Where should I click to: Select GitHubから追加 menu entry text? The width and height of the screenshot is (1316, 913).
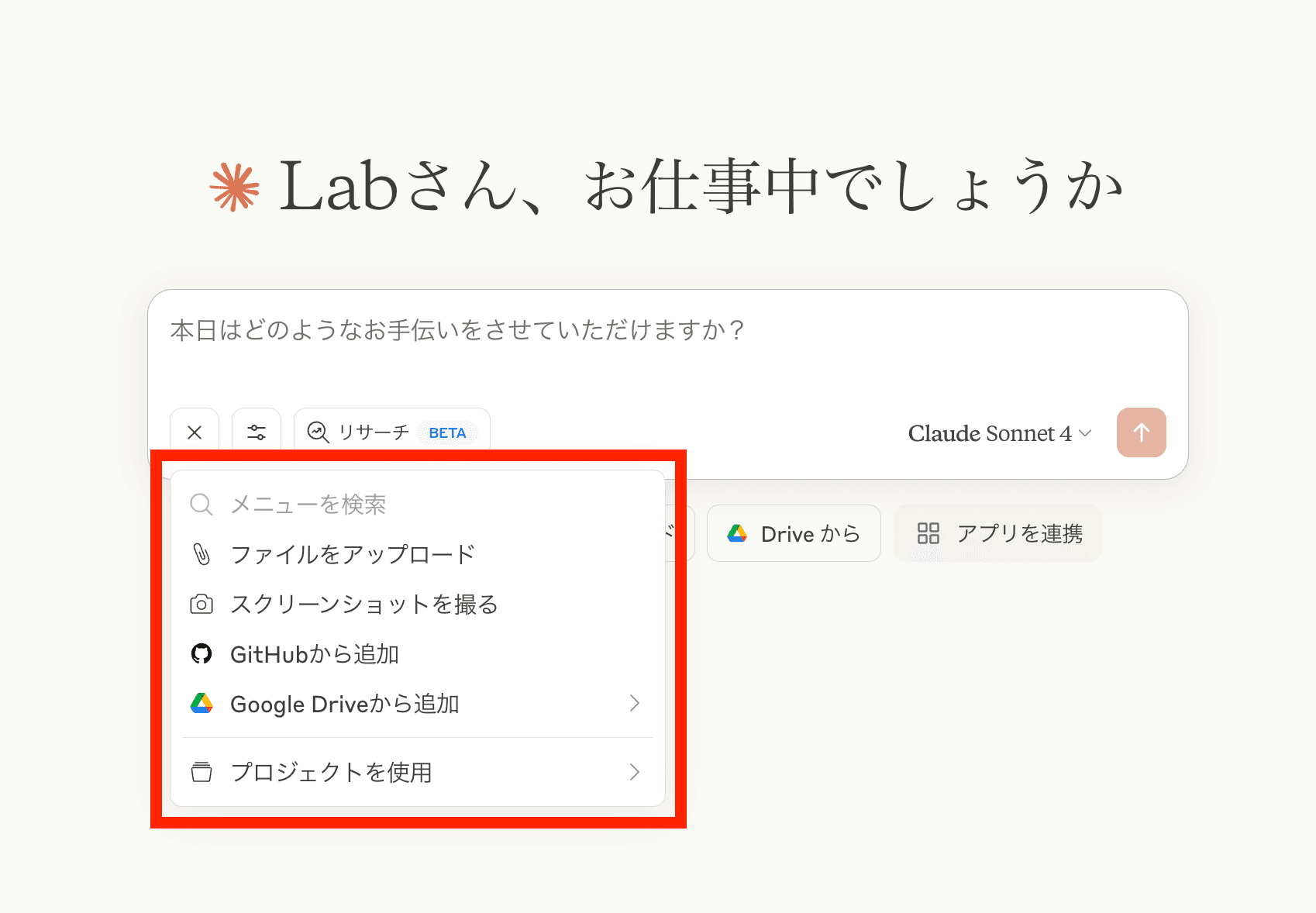[x=315, y=654]
